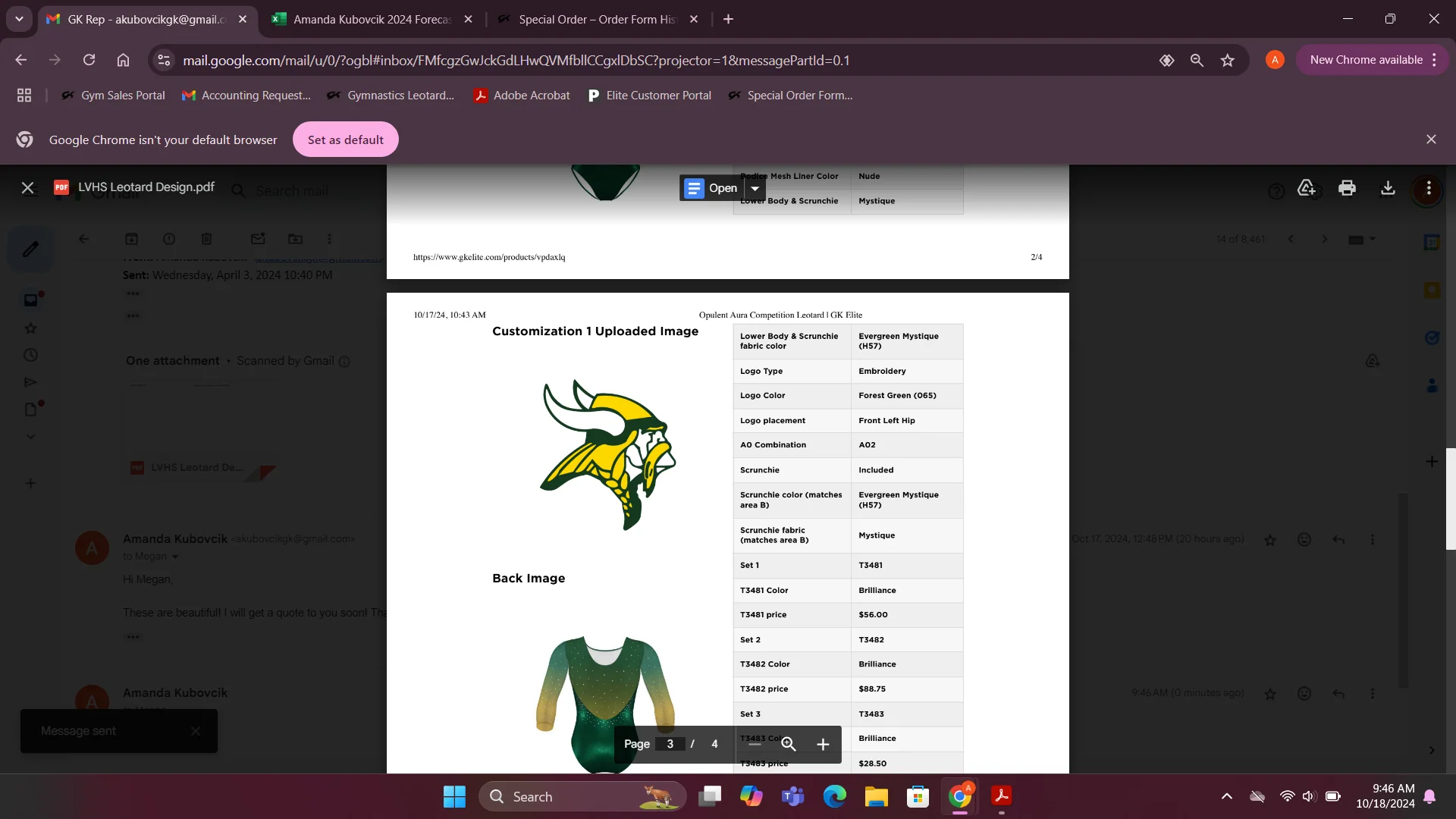Download the LVHS Leotard Design PDF
This screenshot has height=819, width=1456.
[1388, 187]
